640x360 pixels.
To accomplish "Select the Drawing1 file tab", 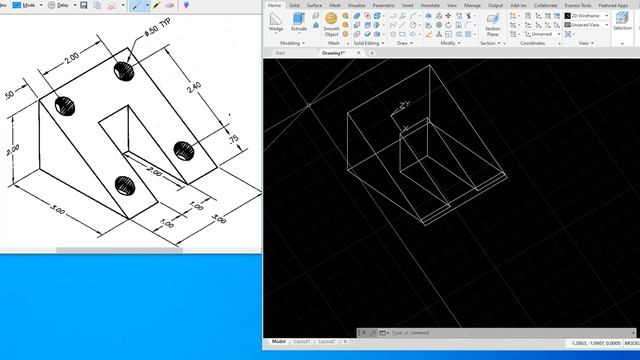I will click(x=333, y=53).
